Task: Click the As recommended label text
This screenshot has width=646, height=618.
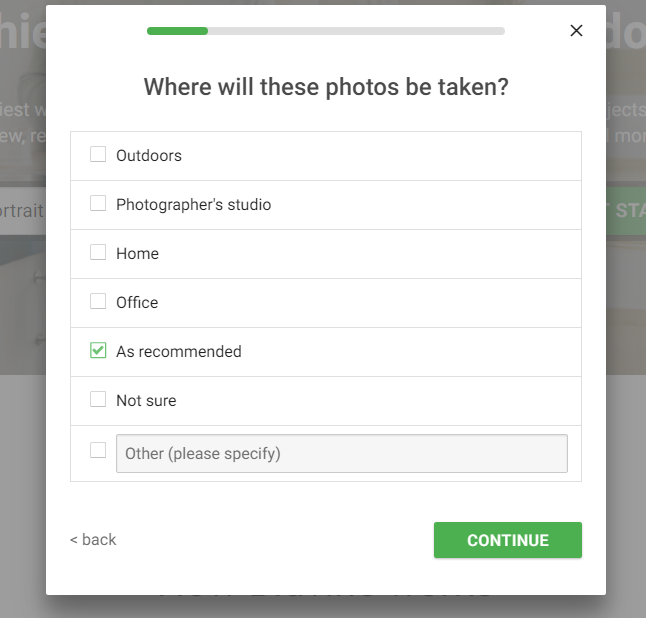Action: coord(179,352)
